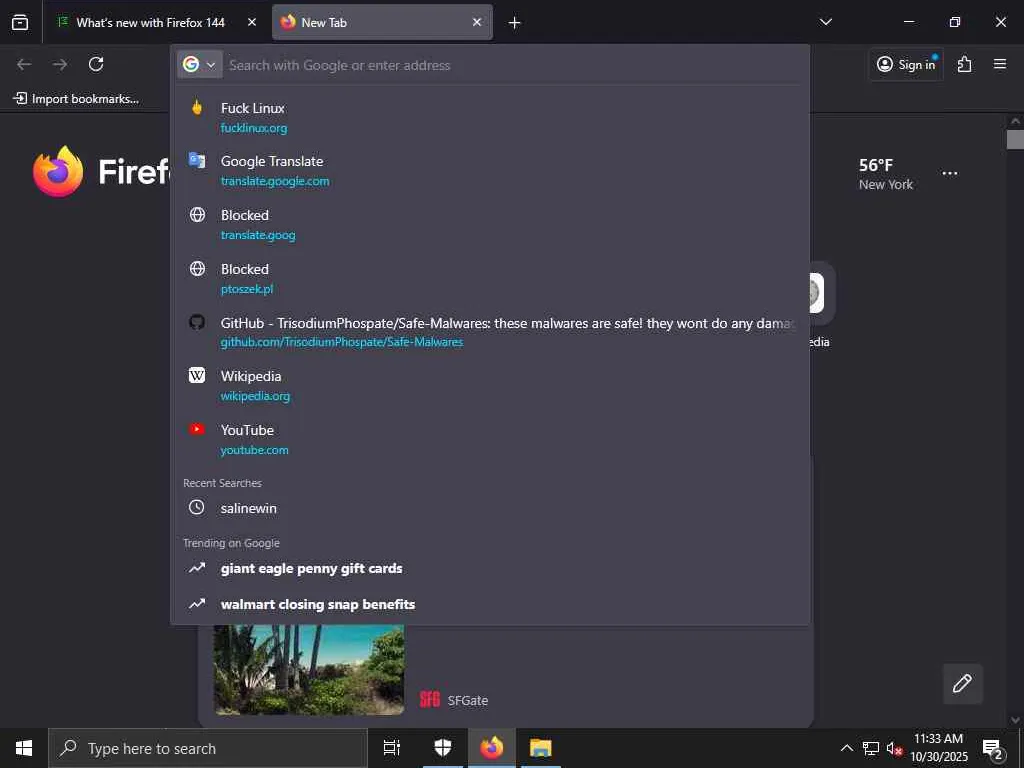Viewport: 1024px width, 768px height.
Task: Select trending giant eagle penny gift cards
Action: point(312,569)
